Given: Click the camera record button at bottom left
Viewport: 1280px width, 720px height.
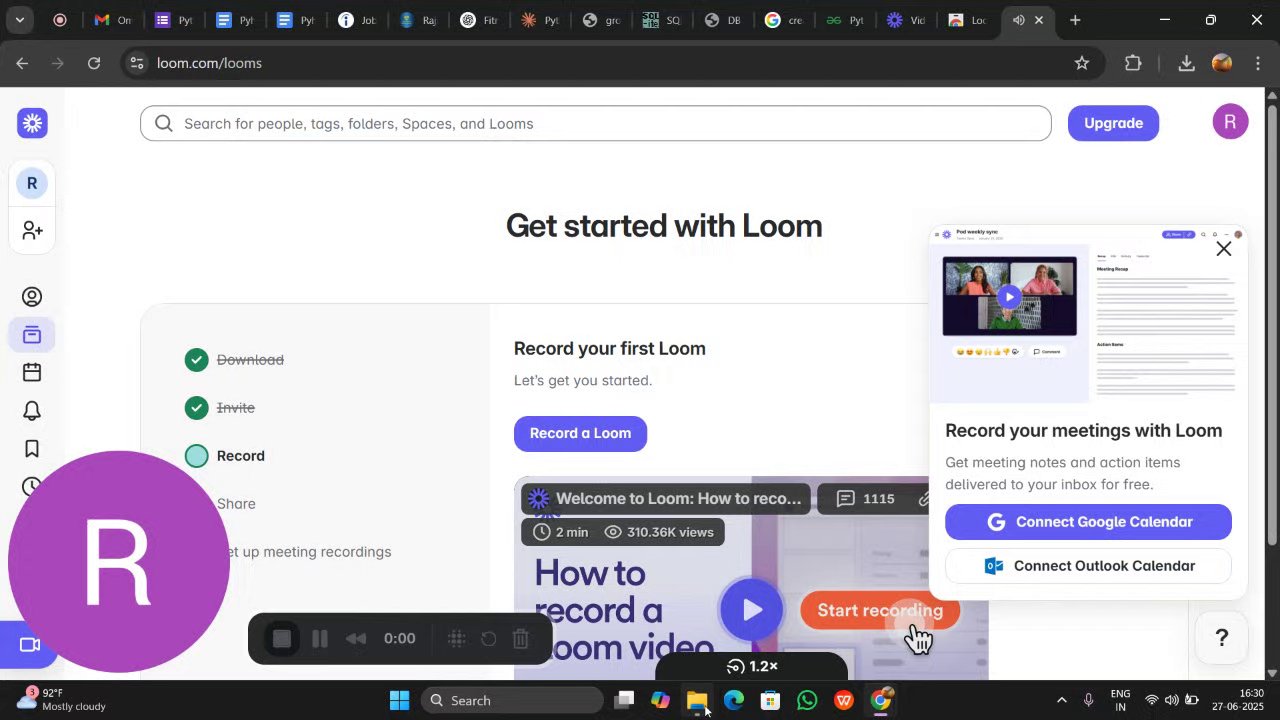Looking at the screenshot, I should (30, 645).
